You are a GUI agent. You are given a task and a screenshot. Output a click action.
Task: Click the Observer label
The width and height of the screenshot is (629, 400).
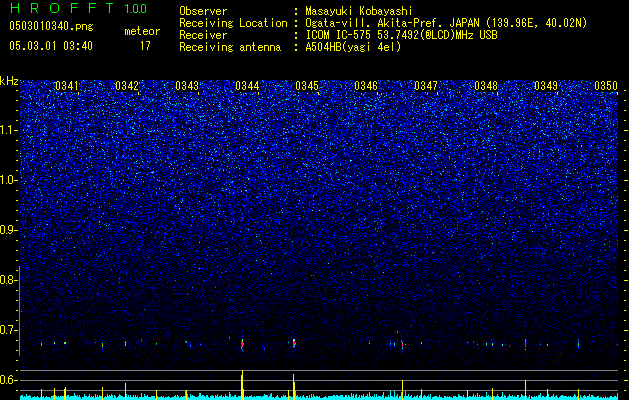pyautogui.click(x=203, y=11)
